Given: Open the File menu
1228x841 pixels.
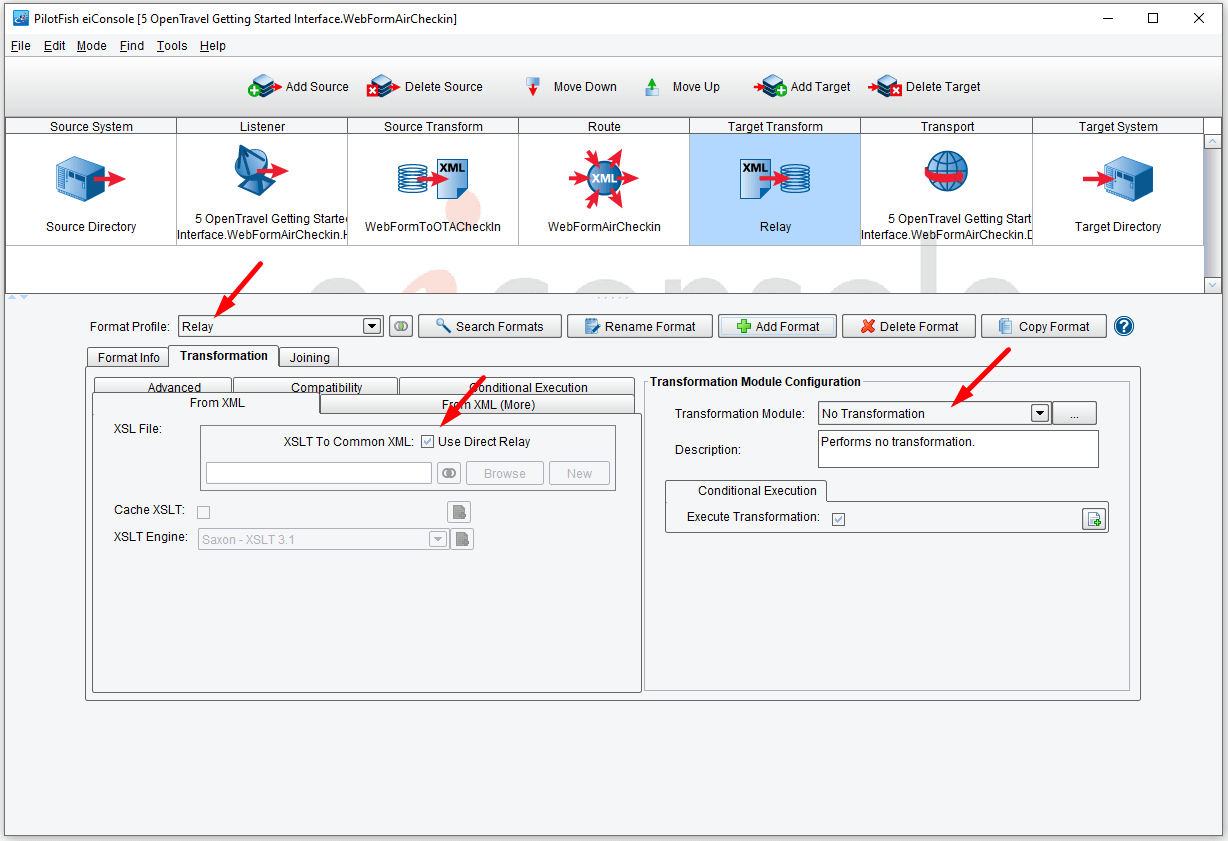Looking at the screenshot, I should click(20, 46).
